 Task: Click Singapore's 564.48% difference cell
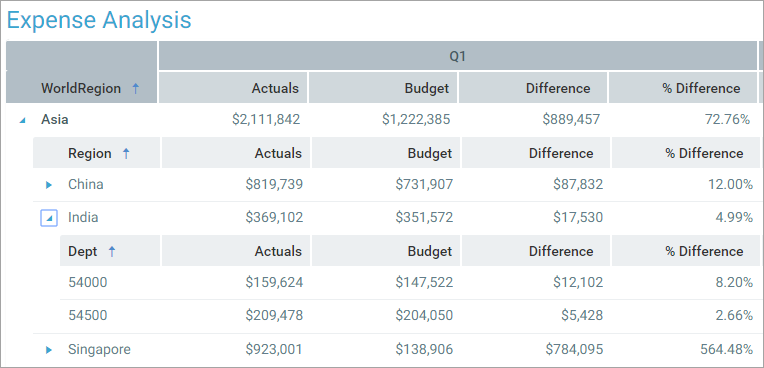coord(726,349)
